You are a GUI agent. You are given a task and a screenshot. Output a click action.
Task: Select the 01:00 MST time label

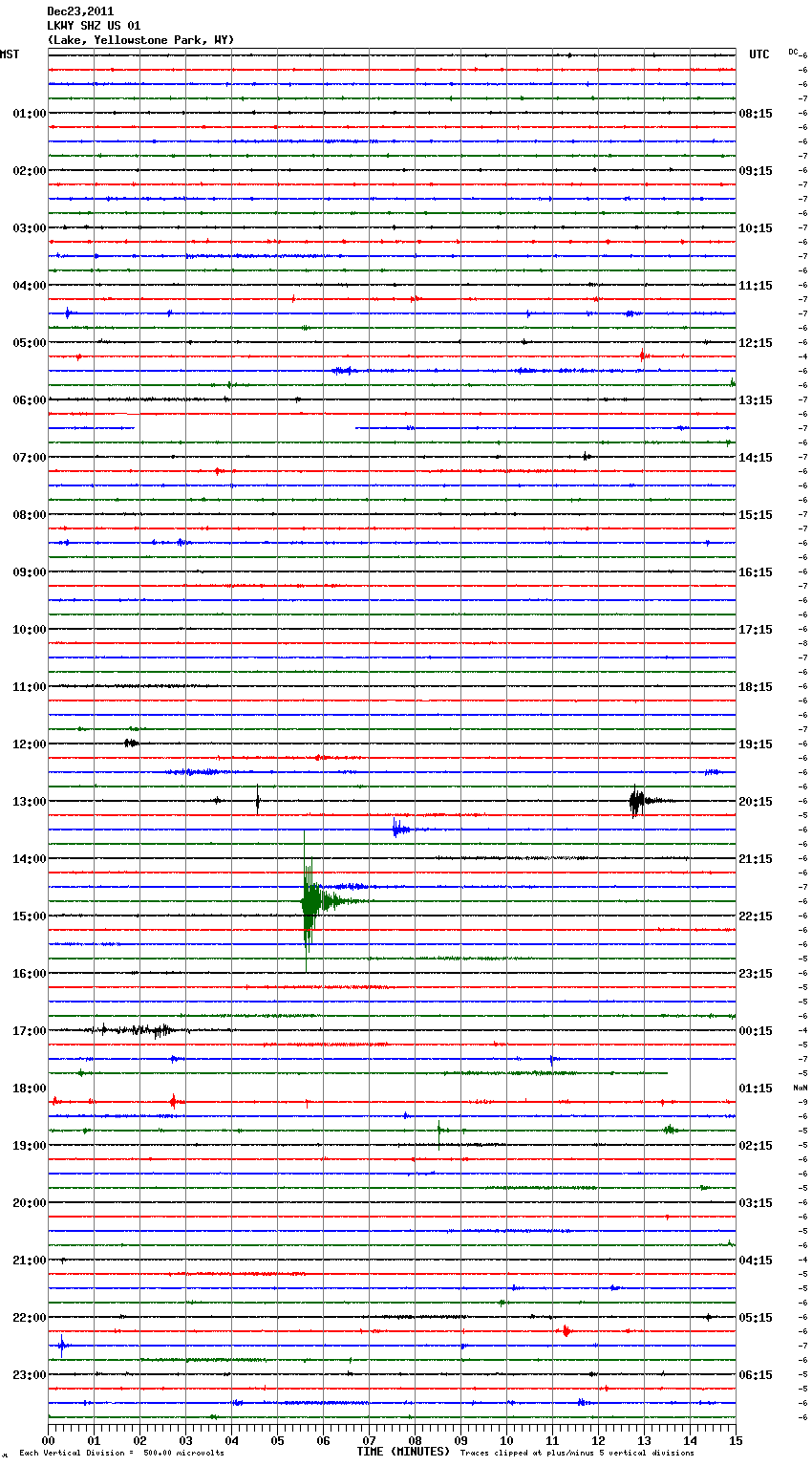point(30,114)
